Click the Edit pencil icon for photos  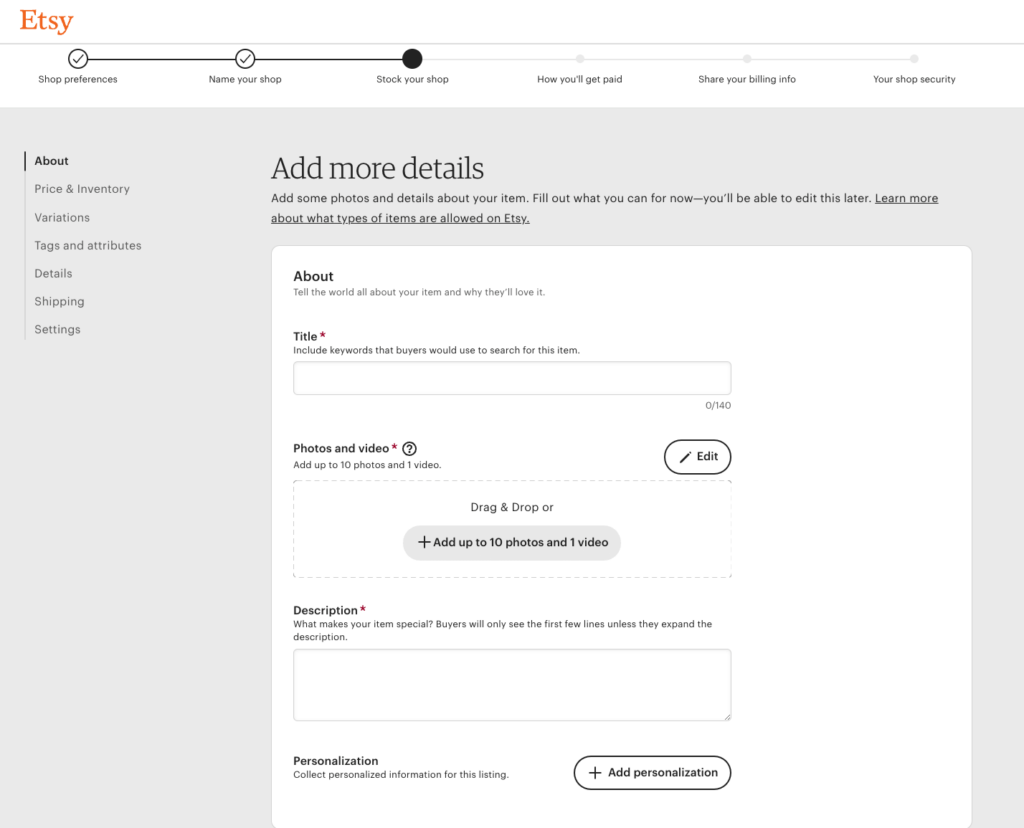[x=684, y=456]
